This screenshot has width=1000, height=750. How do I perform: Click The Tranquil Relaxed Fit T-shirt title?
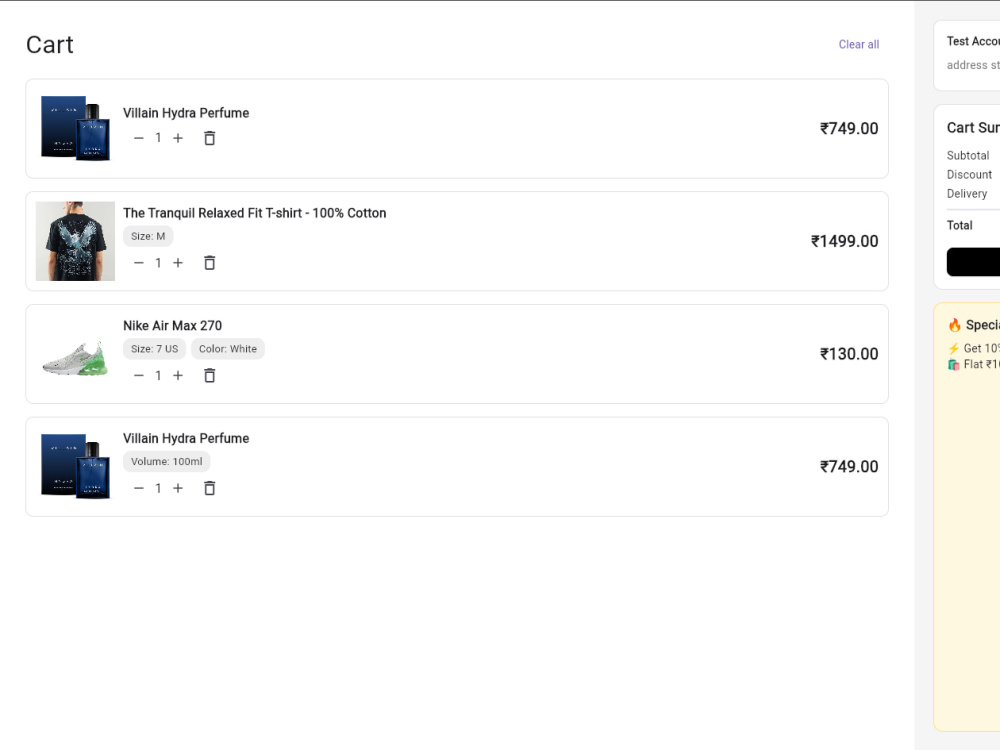click(x=254, y=213)
